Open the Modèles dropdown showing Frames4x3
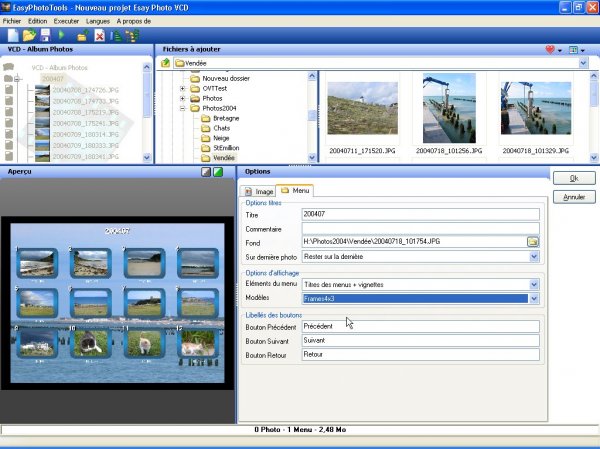The height and width of the screenshot is (449, 600). 533,298
